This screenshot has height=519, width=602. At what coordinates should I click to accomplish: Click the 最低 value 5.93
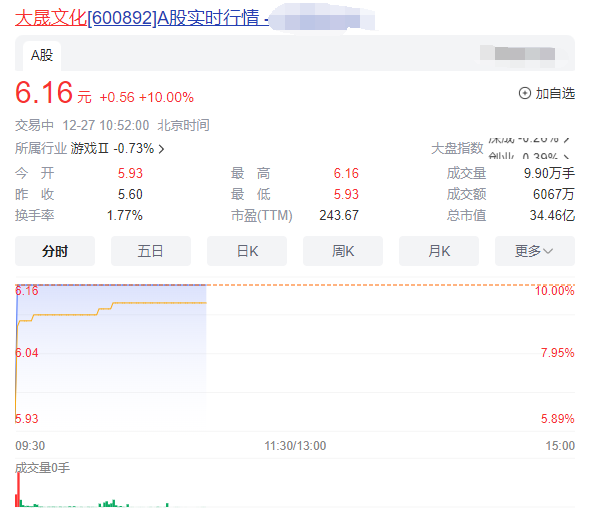click(x=346, y=194)
